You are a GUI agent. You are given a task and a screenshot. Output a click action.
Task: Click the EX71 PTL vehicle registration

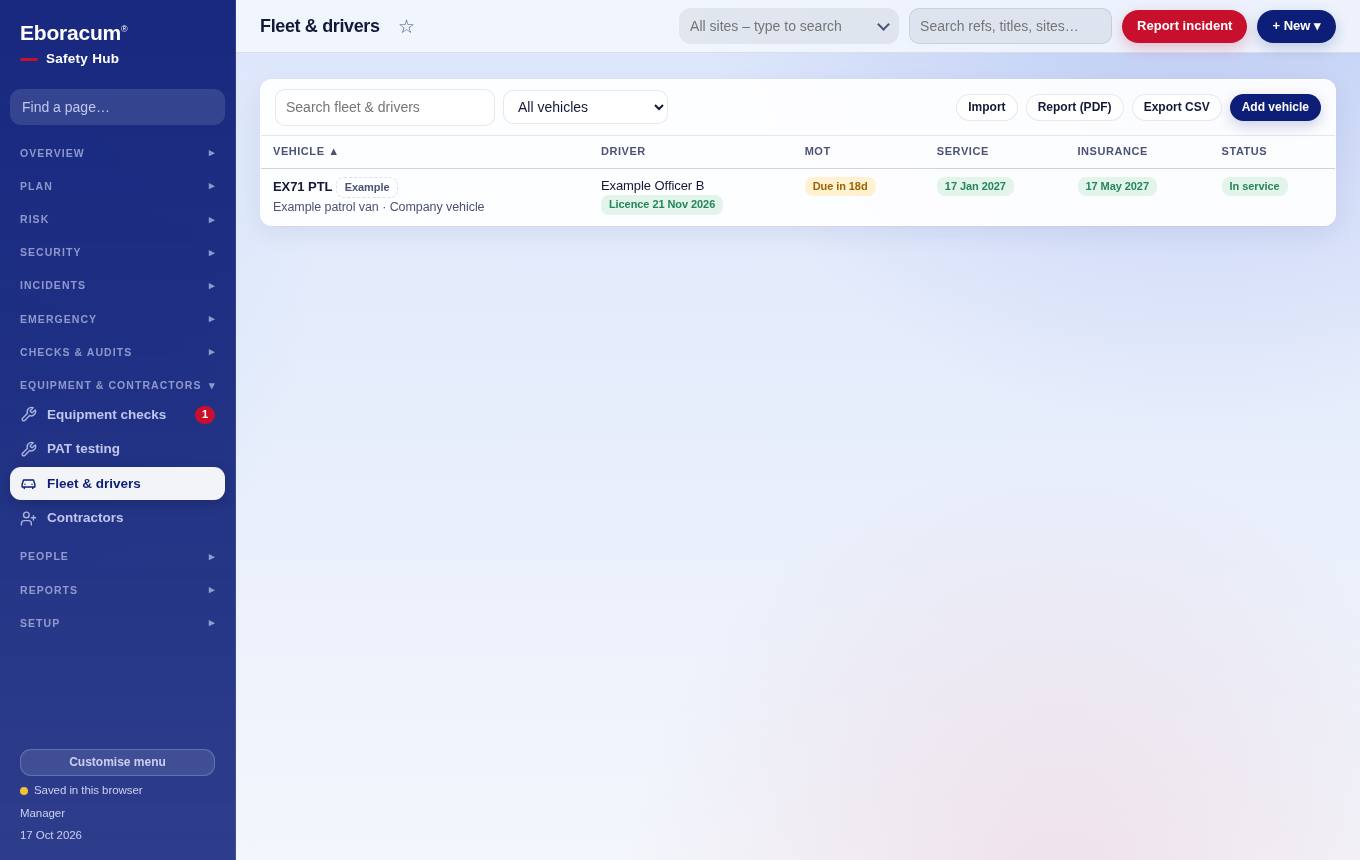pos(302,187)
